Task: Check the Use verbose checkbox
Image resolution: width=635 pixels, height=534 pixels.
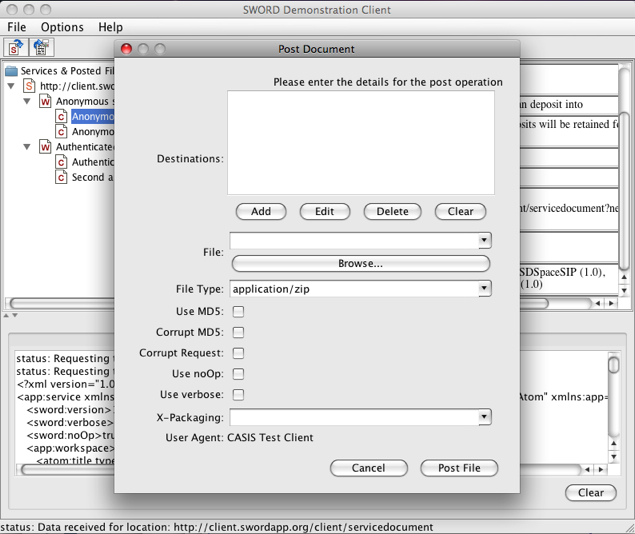Action: pos(238,395)
